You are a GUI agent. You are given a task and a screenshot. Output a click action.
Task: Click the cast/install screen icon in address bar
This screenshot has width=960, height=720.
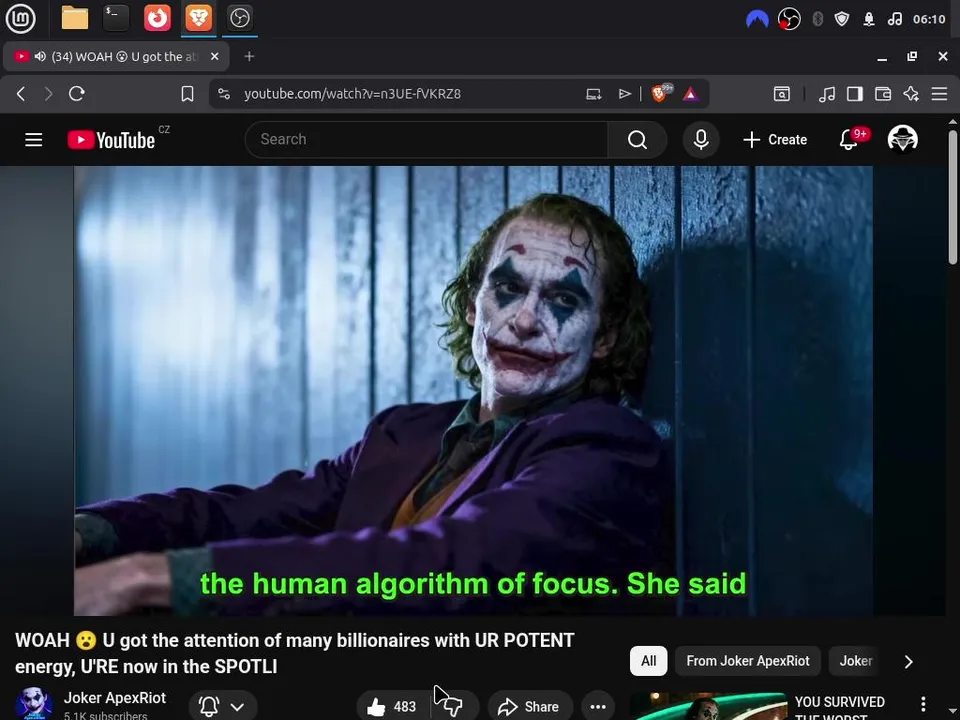pos(593,94)
